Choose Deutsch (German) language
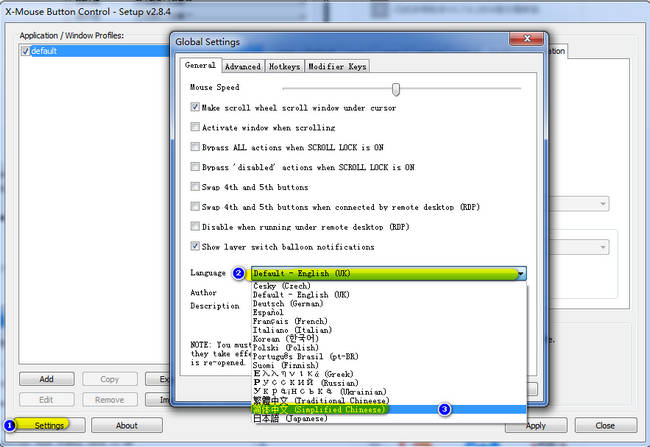Viewport: 650px width, 447px height. click(389, 304)
